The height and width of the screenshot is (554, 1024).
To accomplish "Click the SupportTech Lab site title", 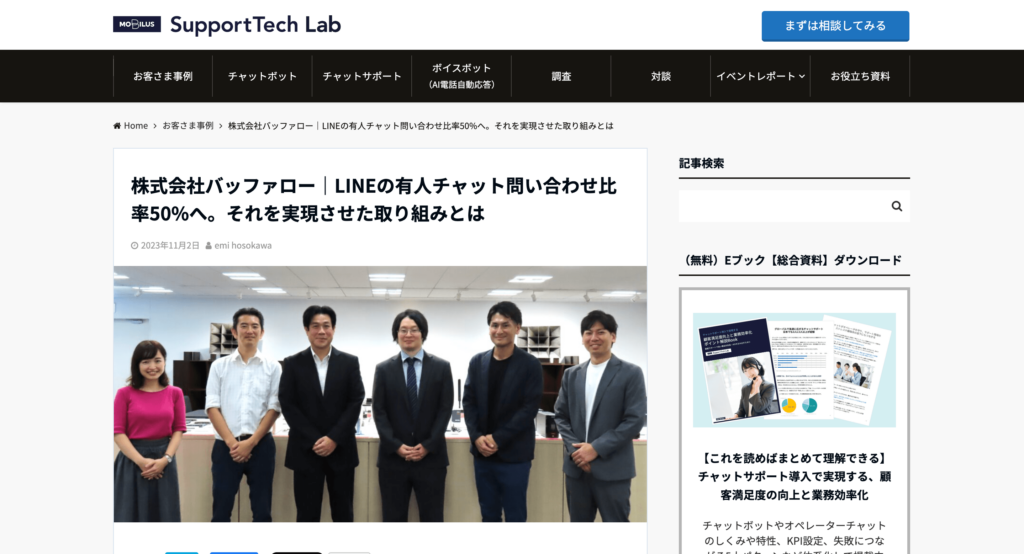I will 255,25.
